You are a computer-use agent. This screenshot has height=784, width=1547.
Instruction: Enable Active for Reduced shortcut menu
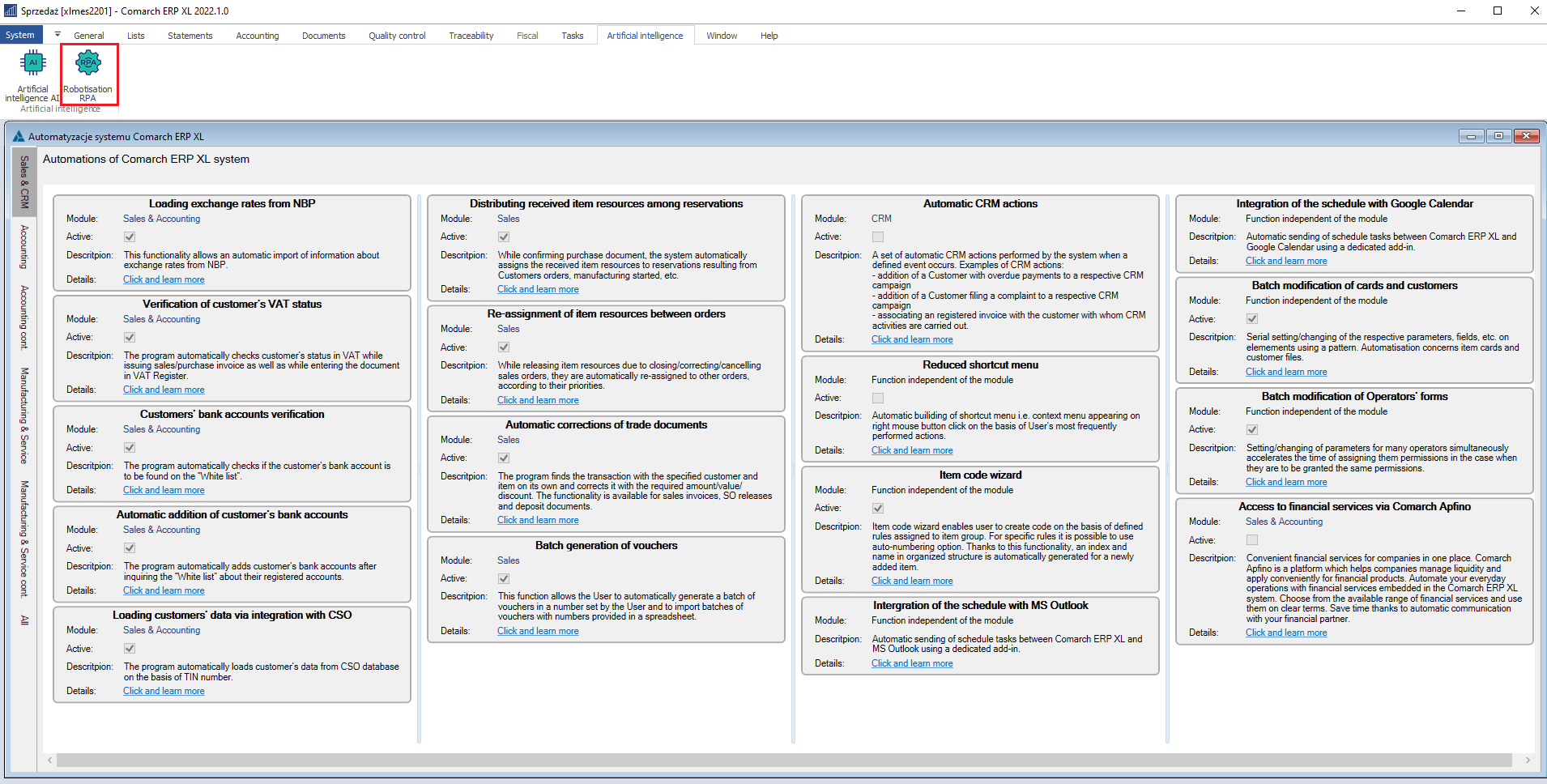click(878, 398)
